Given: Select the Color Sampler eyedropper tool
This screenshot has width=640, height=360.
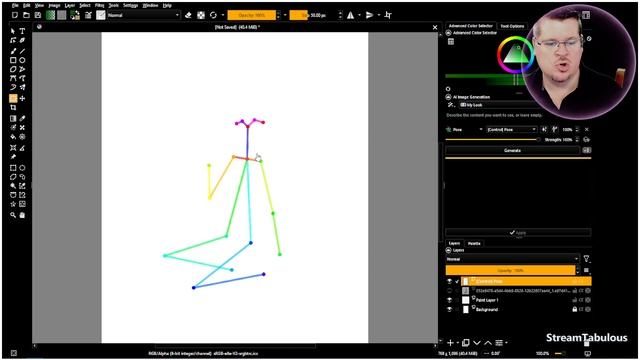Looking at the screenshot, I should [22, 118].
